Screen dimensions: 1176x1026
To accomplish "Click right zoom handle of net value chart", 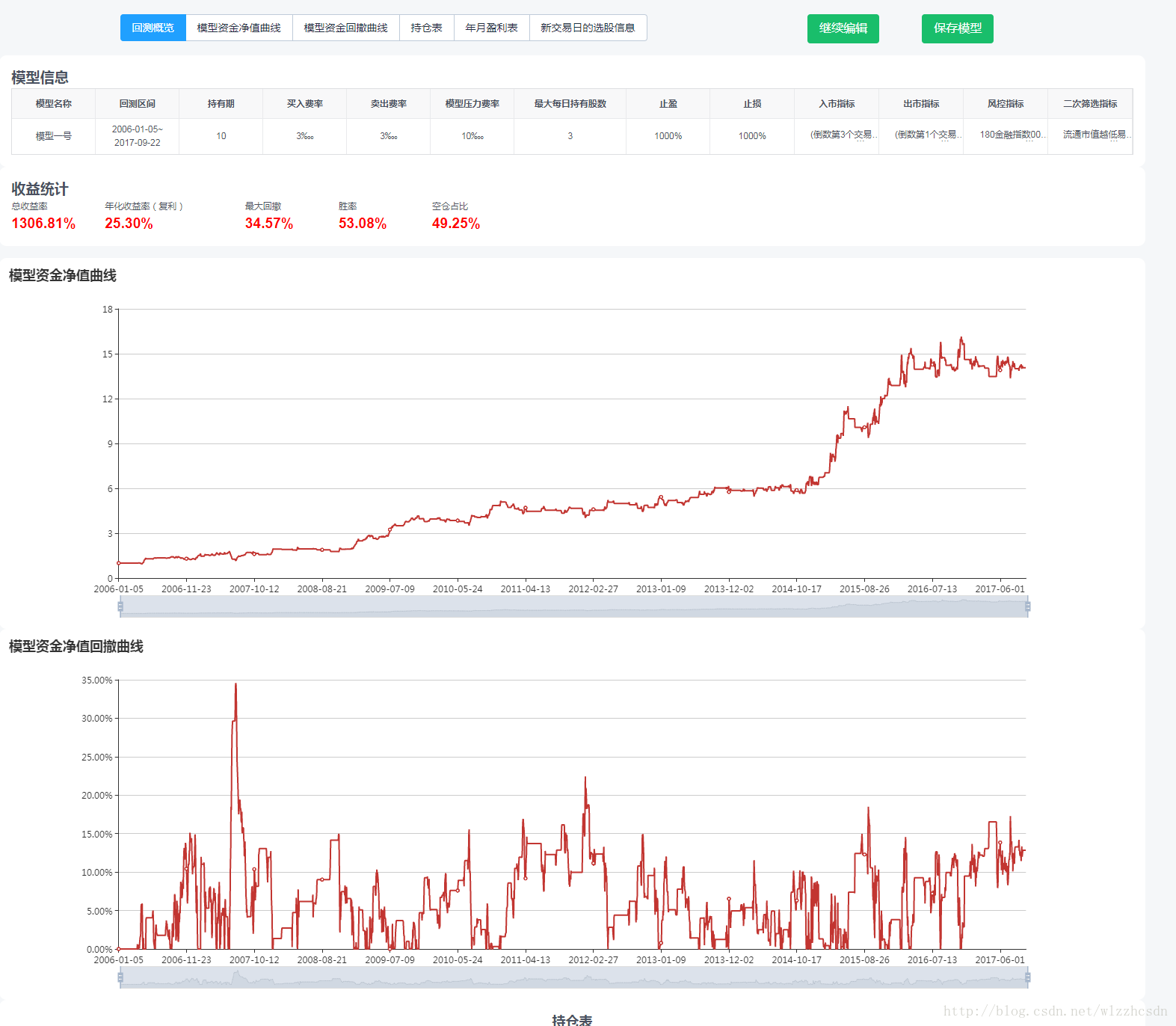I will (x=1028, y=606).
